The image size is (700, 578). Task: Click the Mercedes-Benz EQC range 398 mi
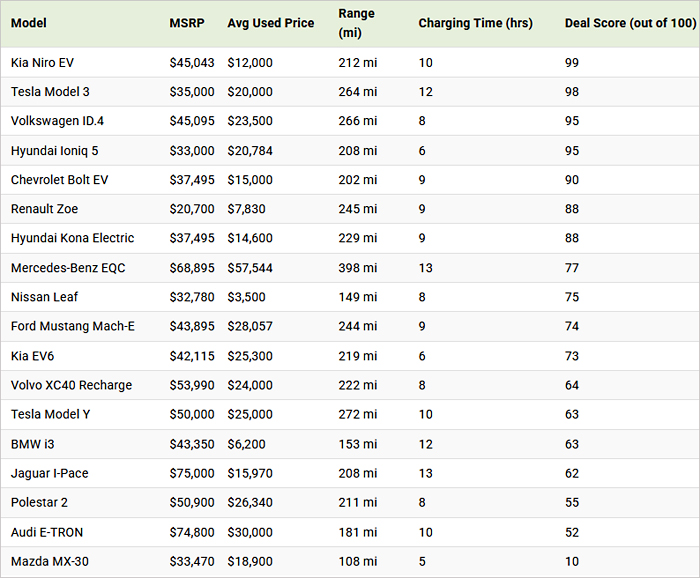pyautogui.click(x=358, y=268)
